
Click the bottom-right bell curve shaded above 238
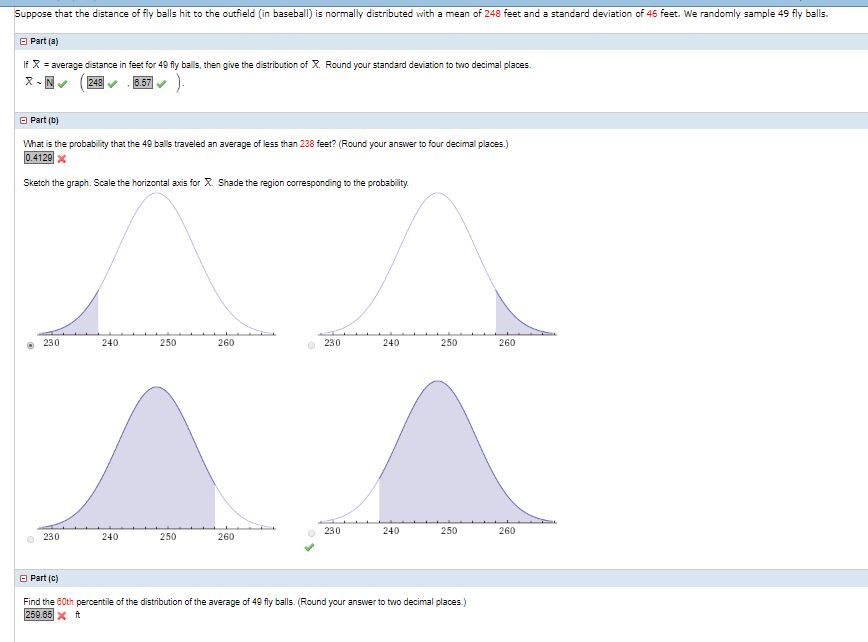[437, 458]
